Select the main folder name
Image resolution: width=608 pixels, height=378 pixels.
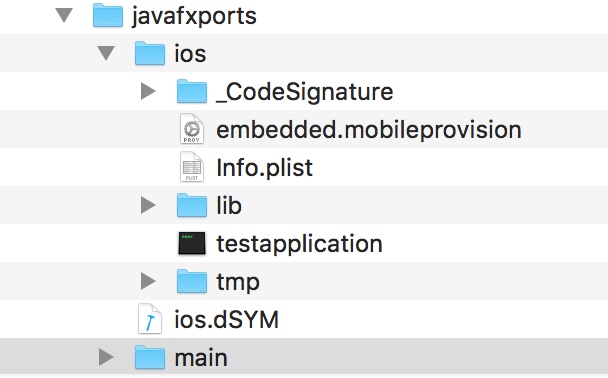[x=201, y=358]
